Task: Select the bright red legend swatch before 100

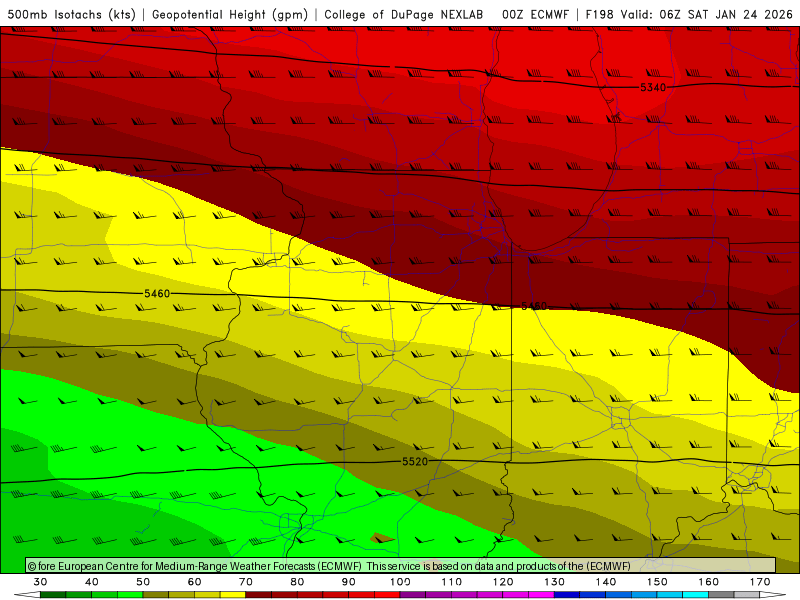Action: pos(387,595)
